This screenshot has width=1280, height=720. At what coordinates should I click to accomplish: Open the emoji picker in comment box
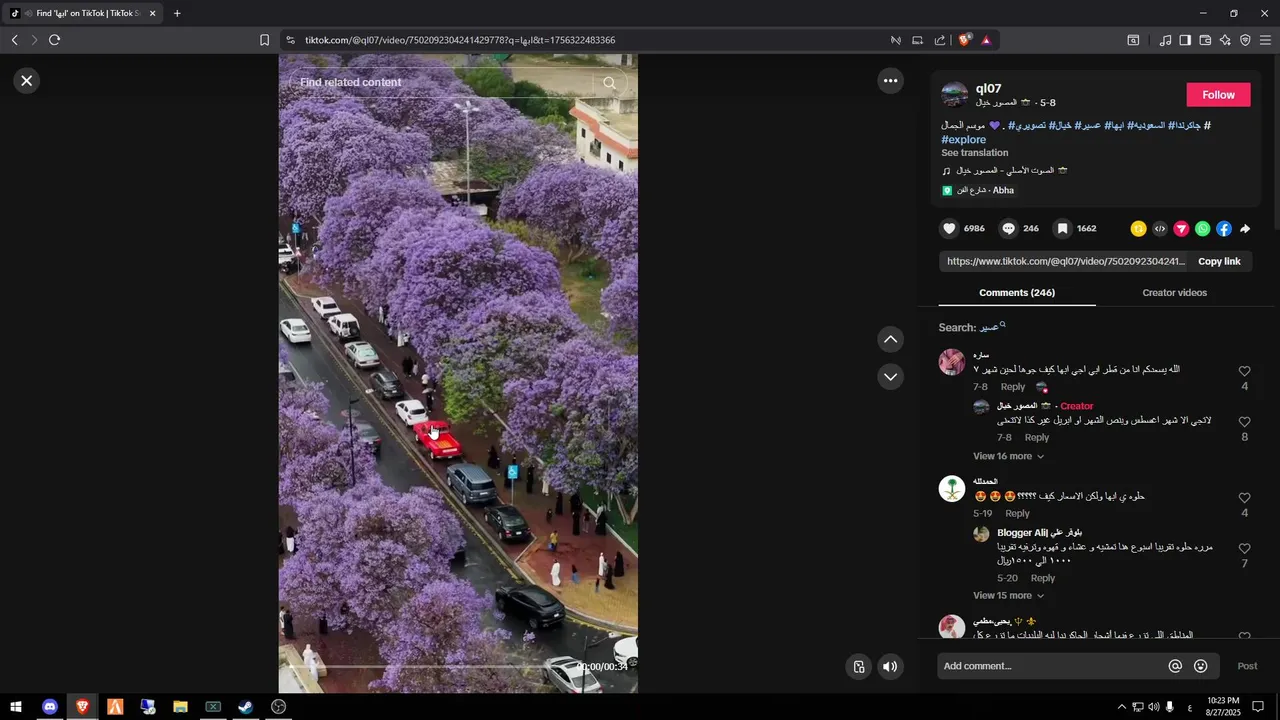1201,667
